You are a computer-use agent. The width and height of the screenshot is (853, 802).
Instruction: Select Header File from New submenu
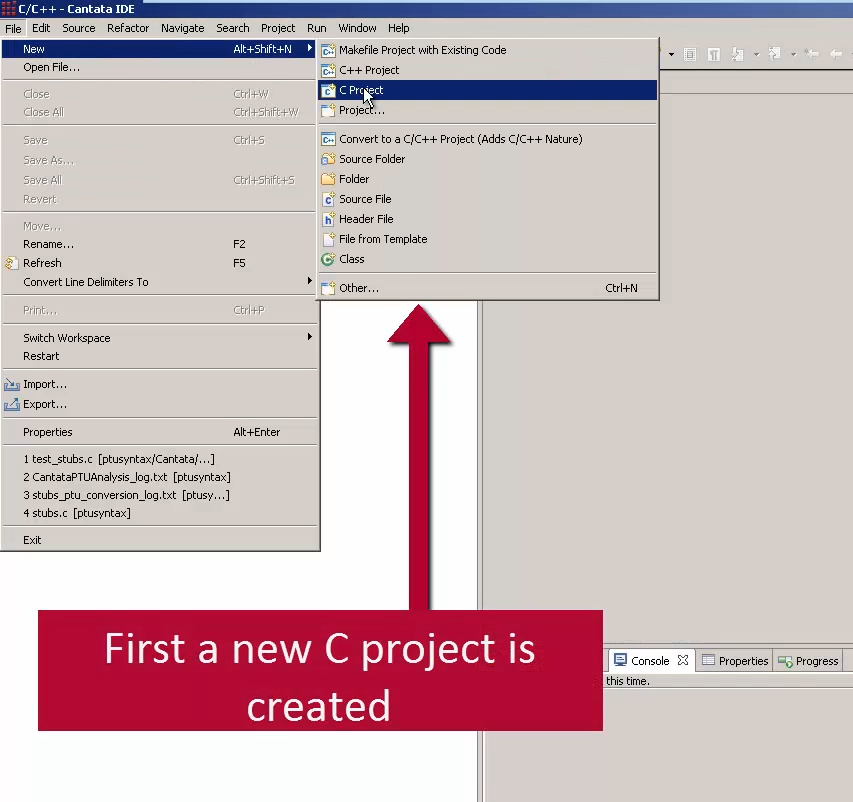487,219
